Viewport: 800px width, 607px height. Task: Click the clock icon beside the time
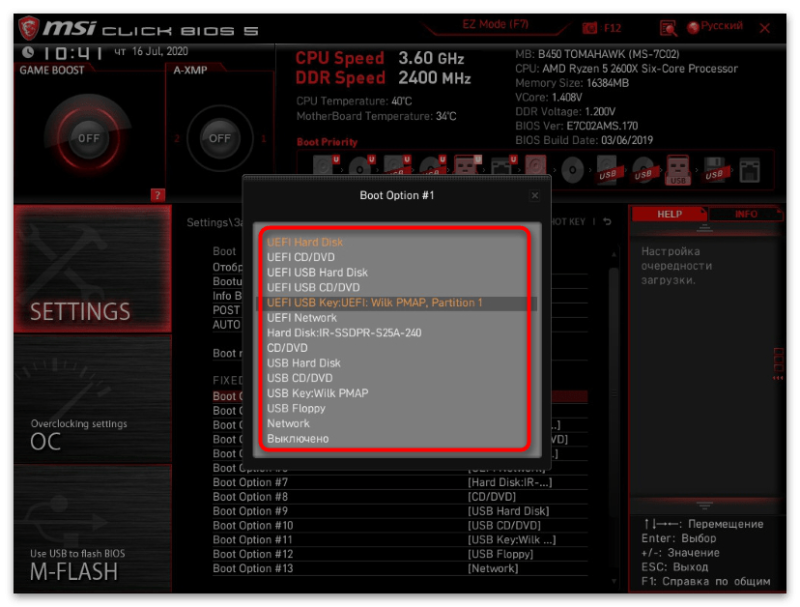28,52
